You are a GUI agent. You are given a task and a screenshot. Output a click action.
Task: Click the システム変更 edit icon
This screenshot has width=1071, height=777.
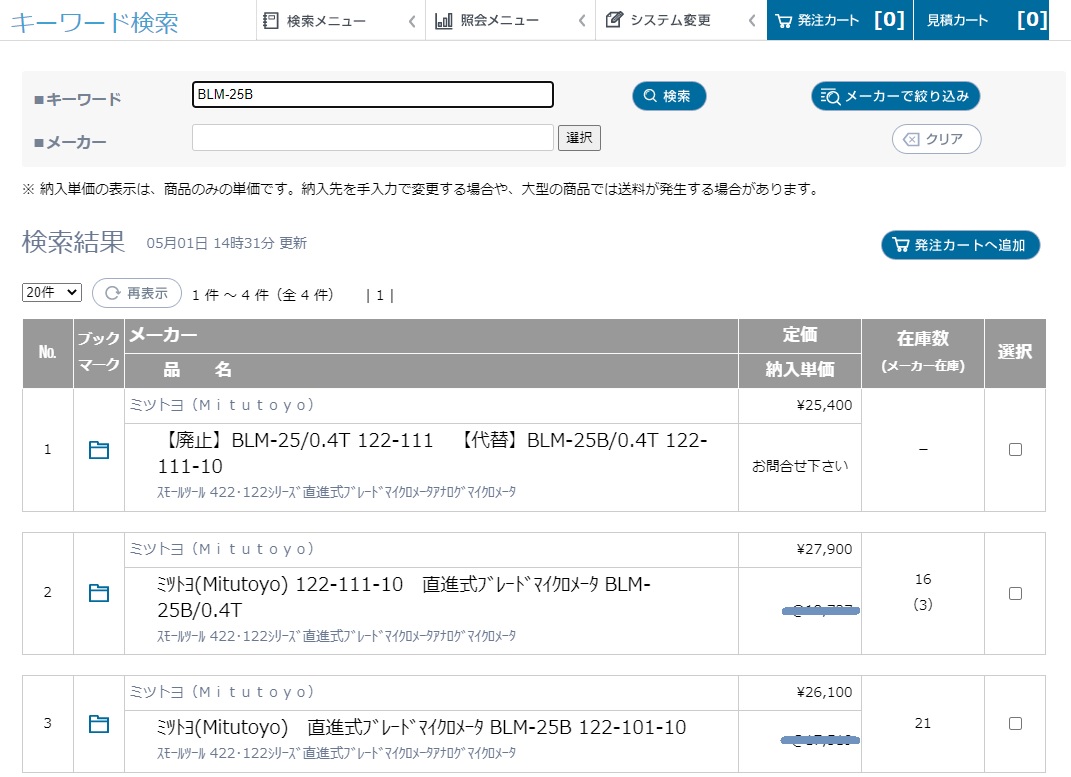614,20
